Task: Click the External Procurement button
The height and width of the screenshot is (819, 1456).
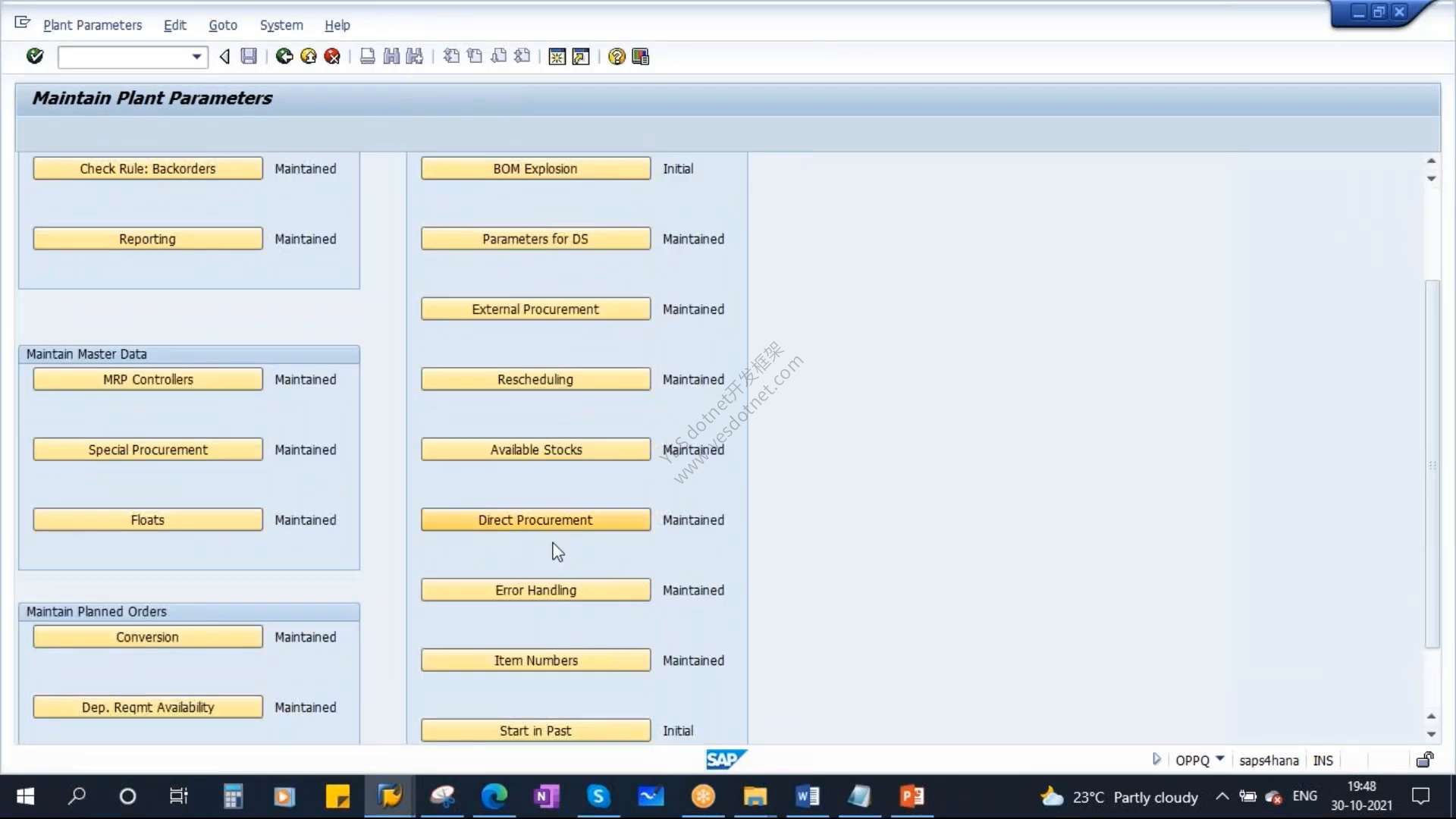Action: [x=535, y=309]
